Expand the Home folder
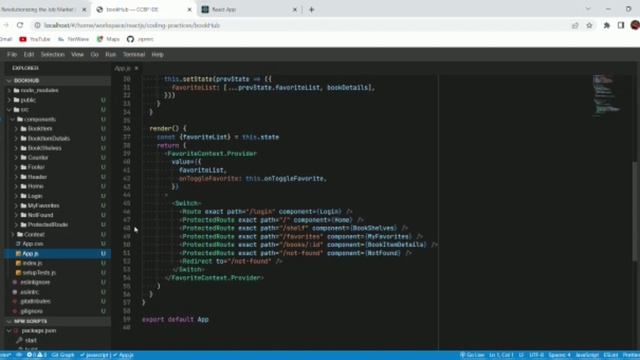This screenshot has width=640, height=360. tap(57, 186)
